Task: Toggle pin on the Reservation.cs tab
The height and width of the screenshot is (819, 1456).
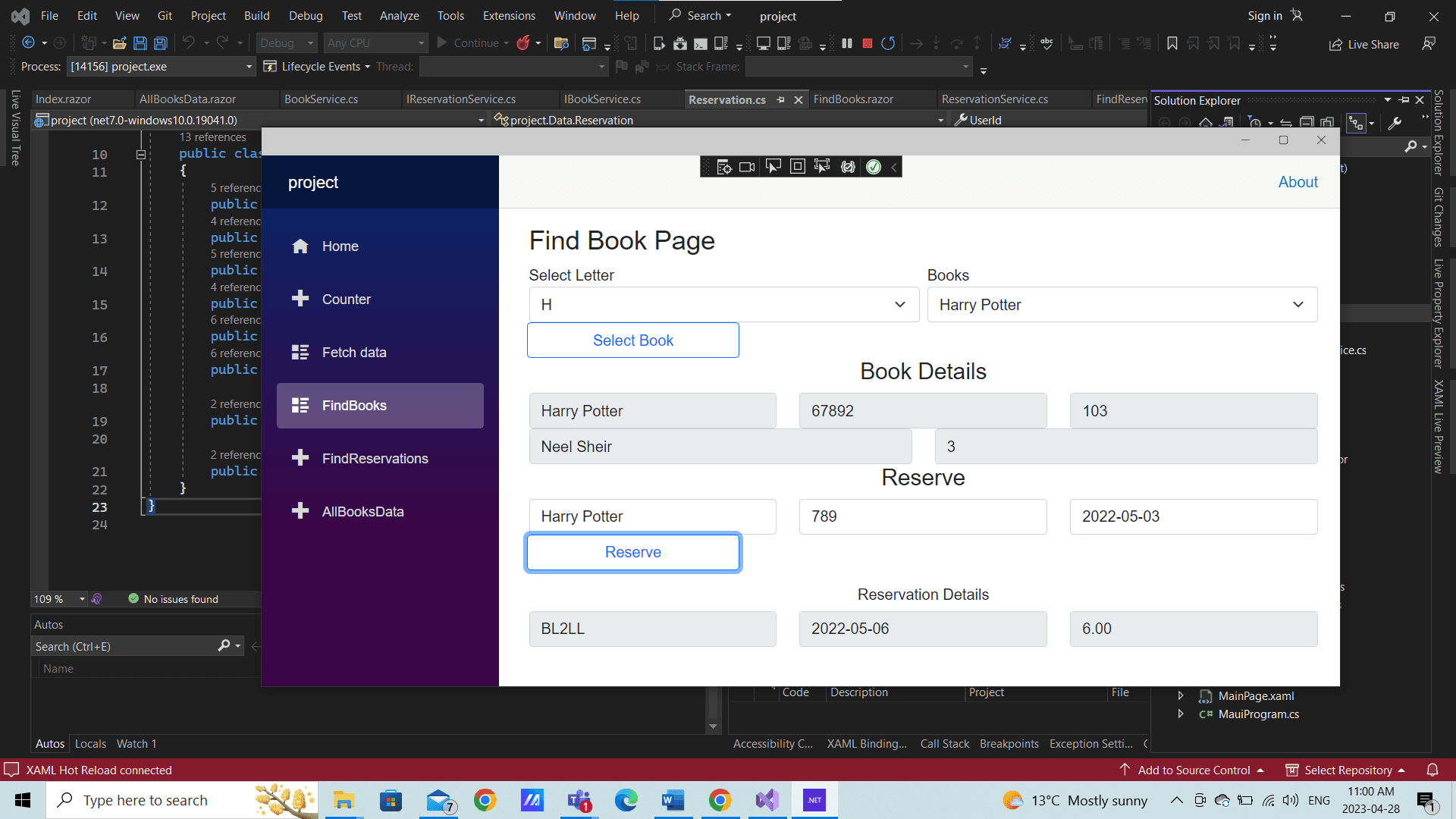Action: point(780,99)
